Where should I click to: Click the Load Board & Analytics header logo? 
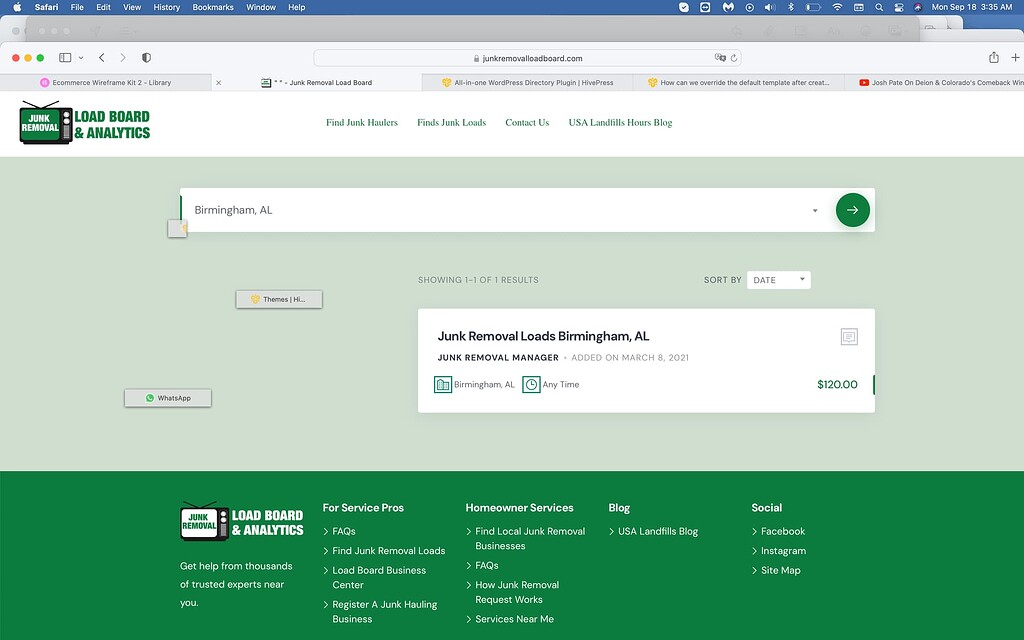click(83, 122)
